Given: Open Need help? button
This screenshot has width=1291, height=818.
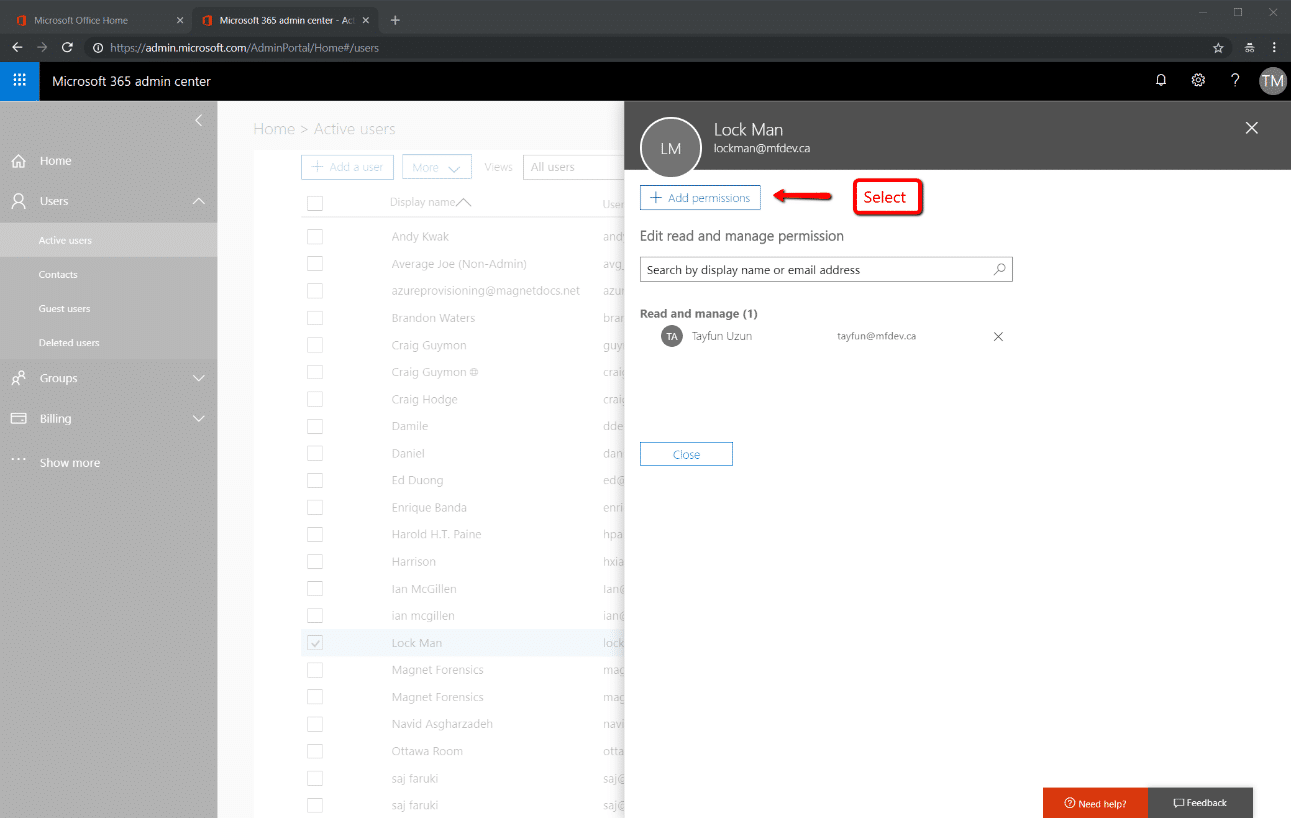Looking at the screenshot, I should tap(1095, 803).
